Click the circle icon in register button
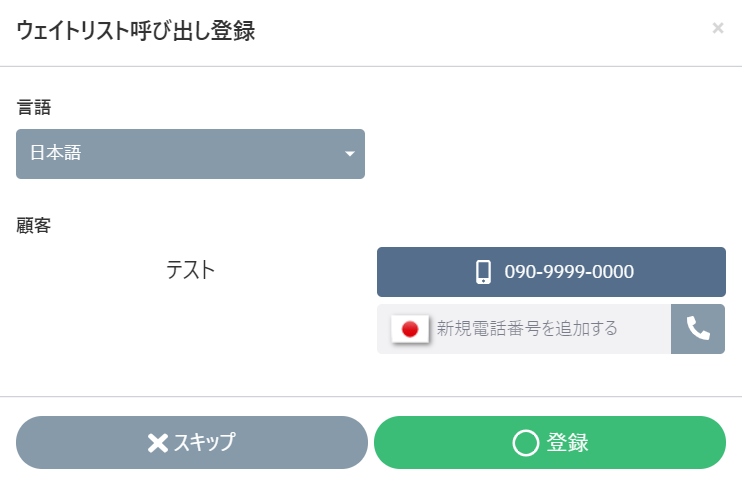The width and height of the screenshot is (742, 486). (526, 443)
